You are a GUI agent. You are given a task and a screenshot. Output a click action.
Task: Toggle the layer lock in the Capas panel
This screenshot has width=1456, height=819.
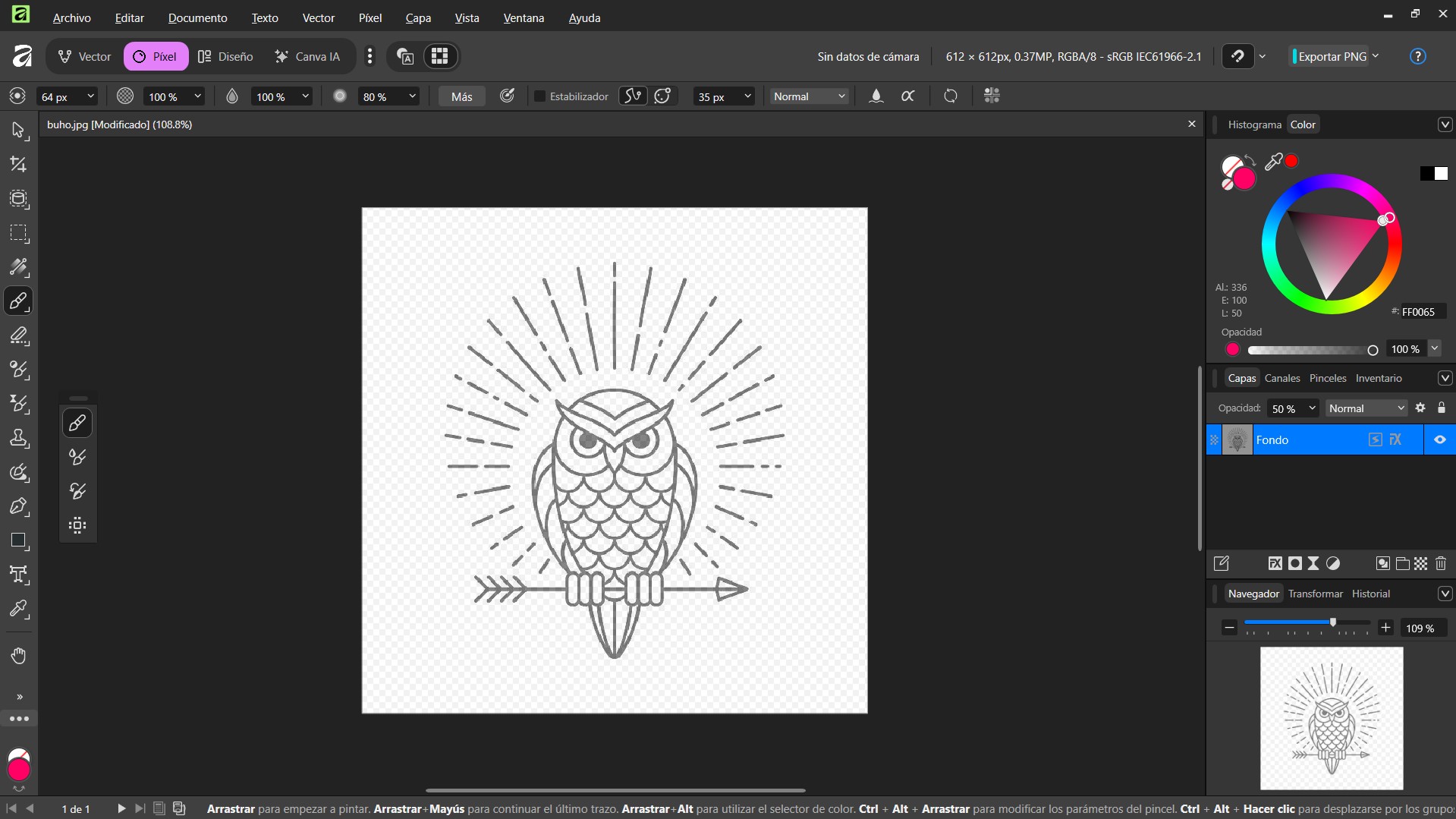1442,408
